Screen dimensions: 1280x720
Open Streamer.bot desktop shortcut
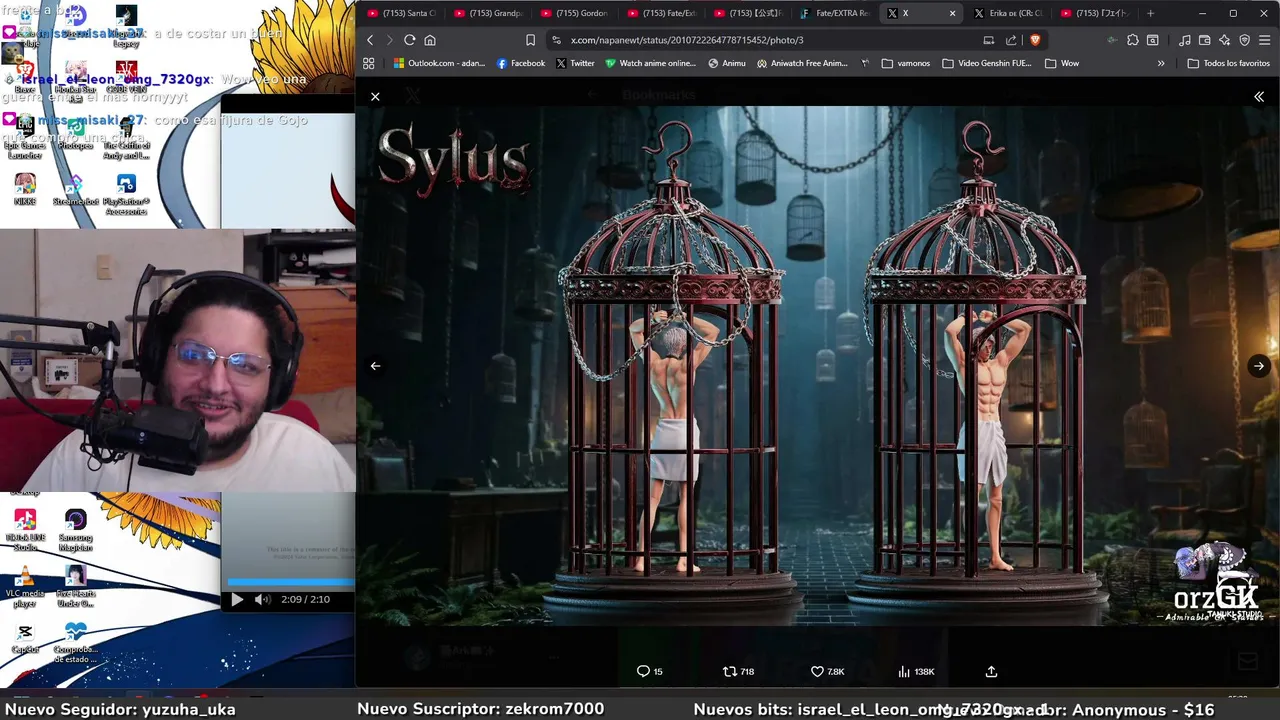(x=76, y=188)
